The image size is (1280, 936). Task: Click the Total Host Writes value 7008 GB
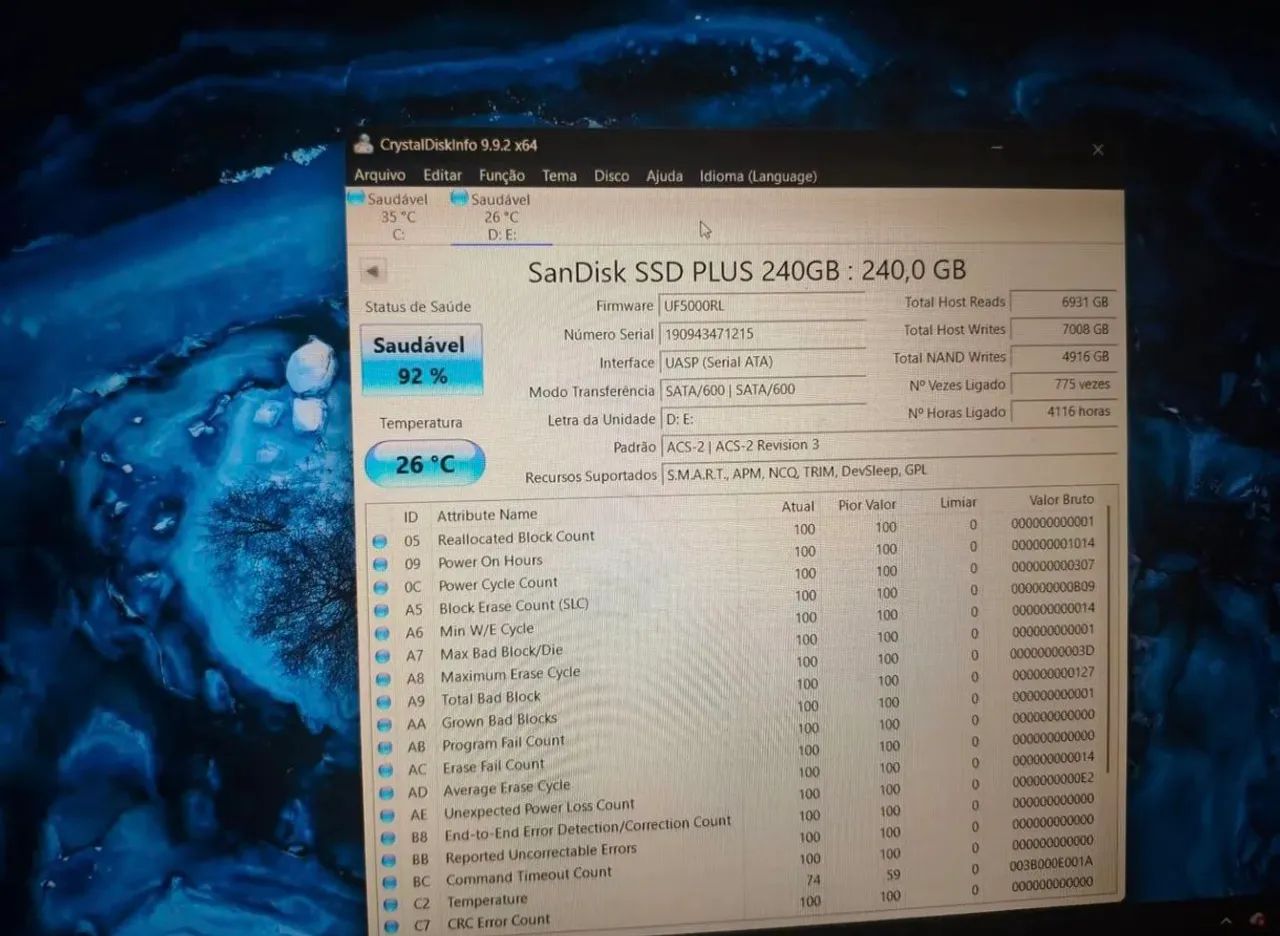click(1062, 329)
